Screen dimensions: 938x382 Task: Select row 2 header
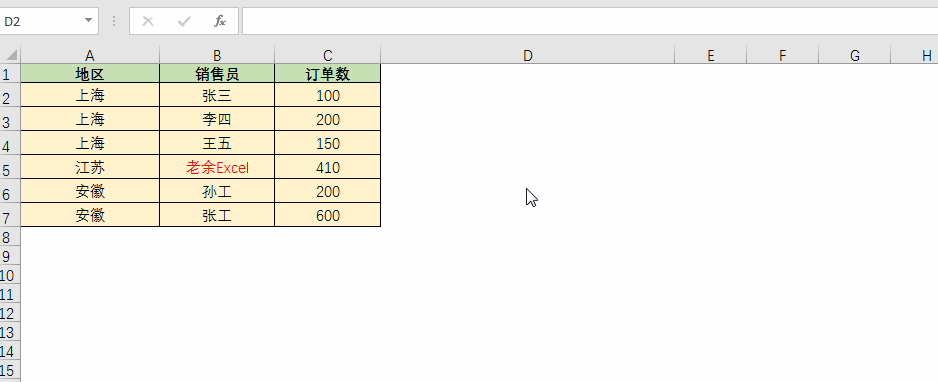10,96
